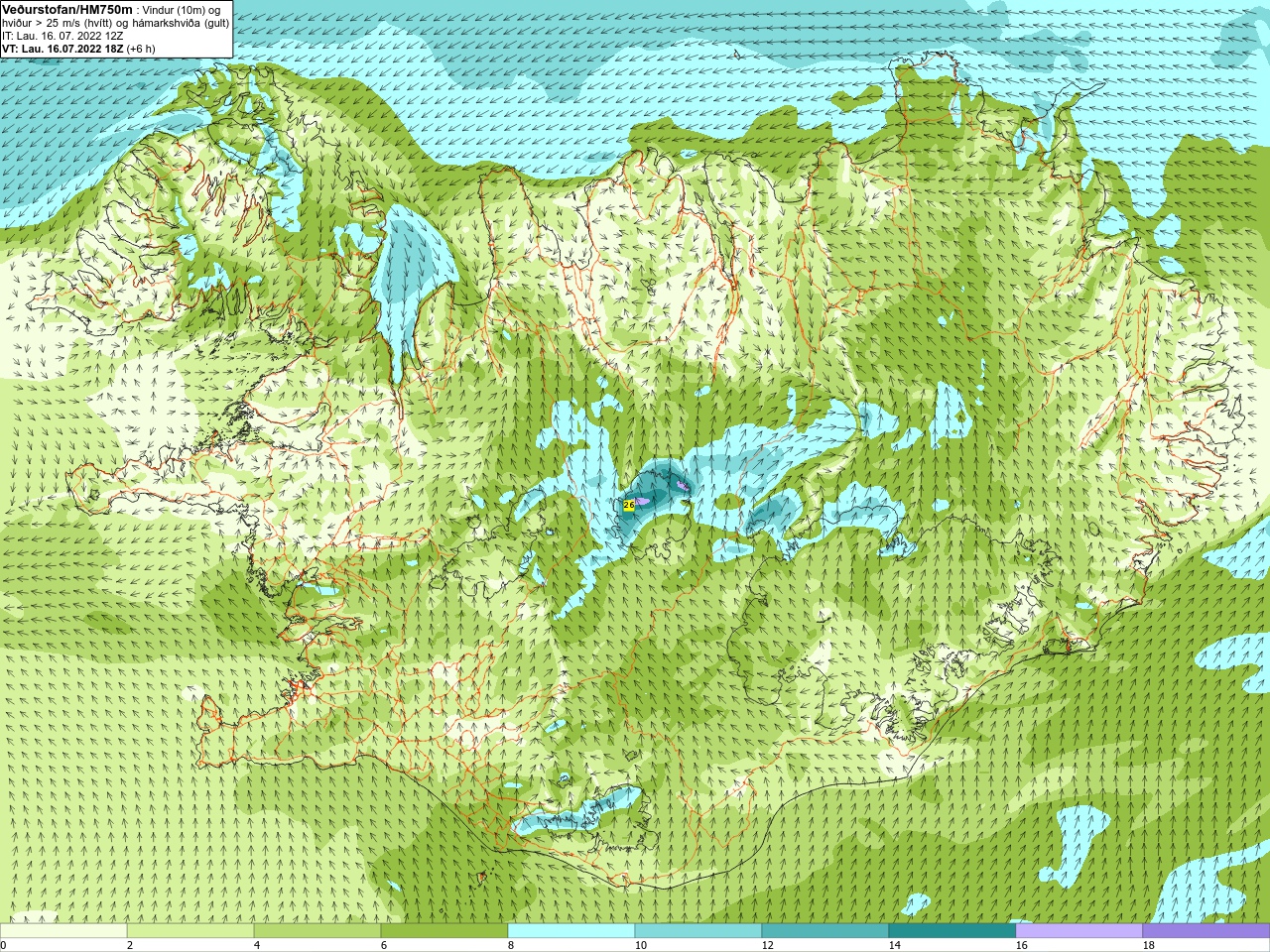Click the 'hviður > 25 m/s (hvítt)' description line

115,22
